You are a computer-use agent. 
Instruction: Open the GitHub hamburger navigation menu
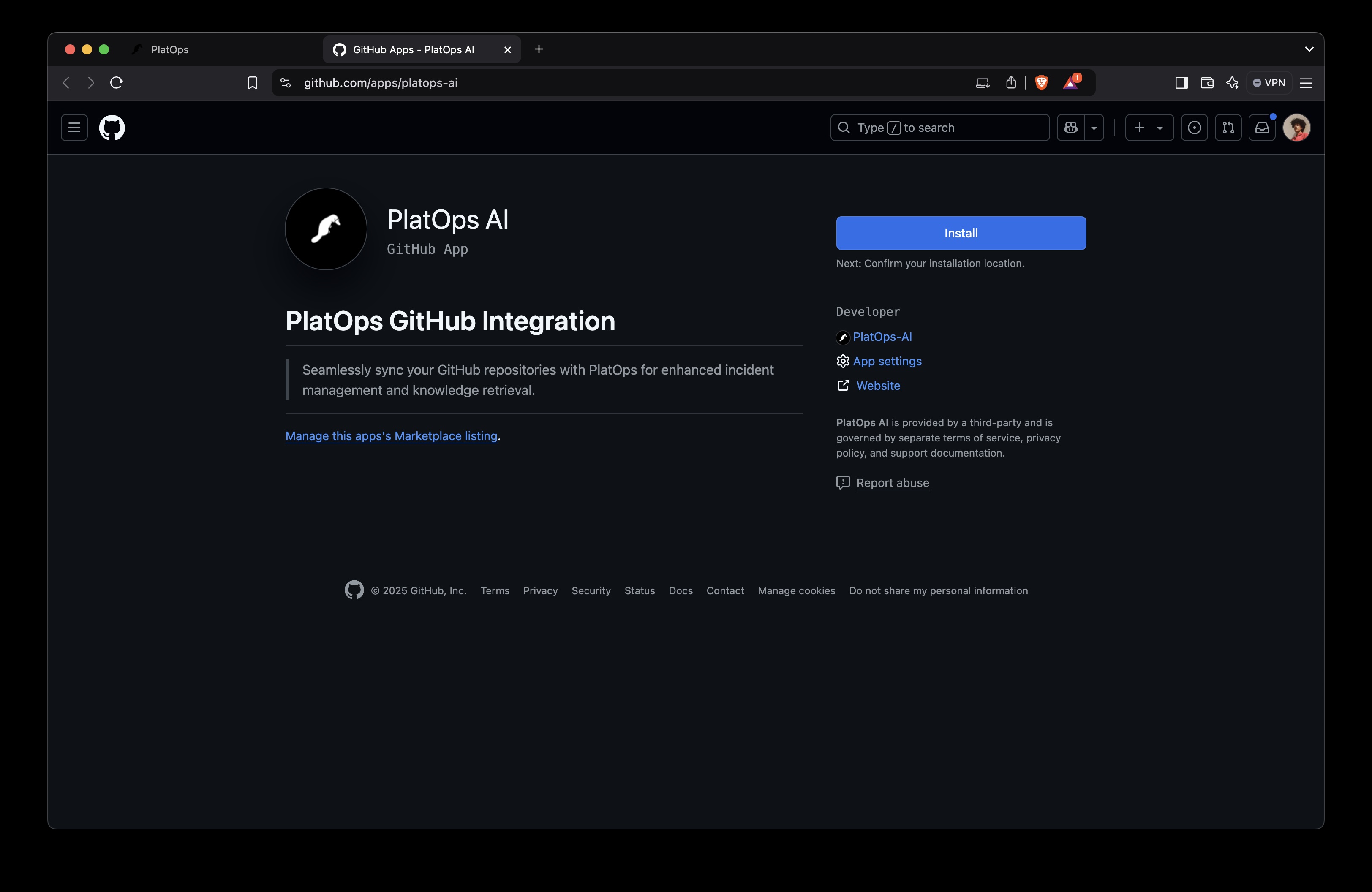74,128
